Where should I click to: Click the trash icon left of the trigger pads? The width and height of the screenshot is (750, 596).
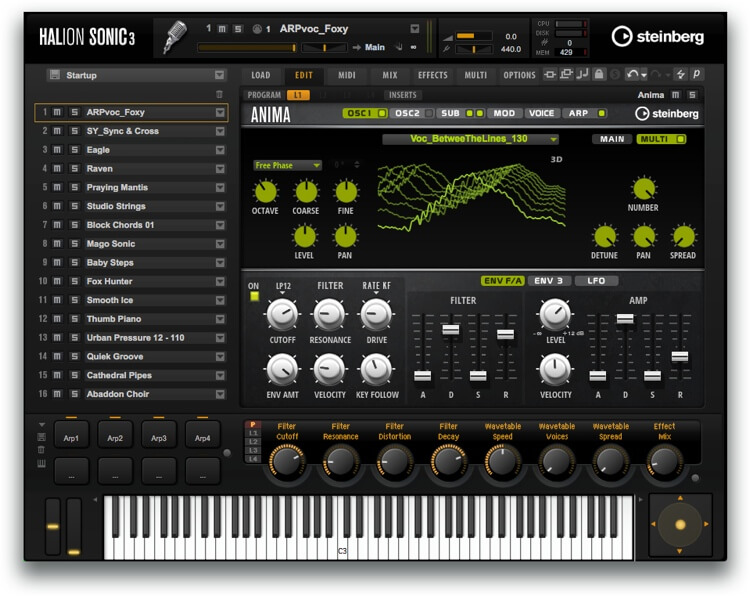tap(42, 450)
